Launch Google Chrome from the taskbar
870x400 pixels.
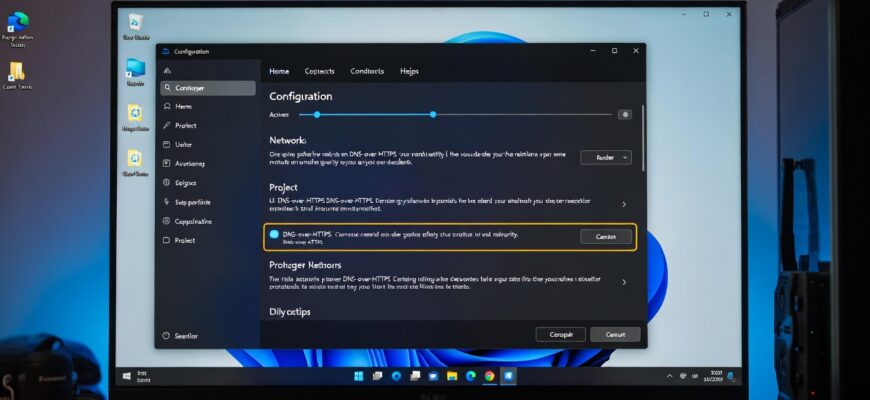(x=489, y=376)
